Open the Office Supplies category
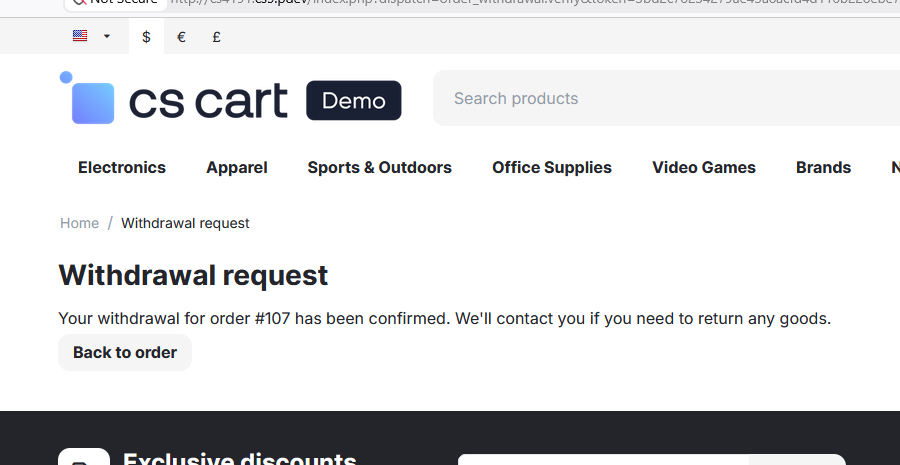 [x=552, y=168]
